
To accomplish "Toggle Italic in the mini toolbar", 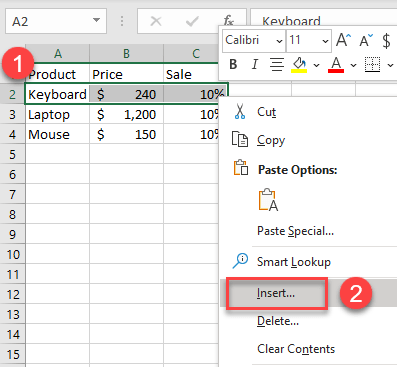I will (255, 64).
